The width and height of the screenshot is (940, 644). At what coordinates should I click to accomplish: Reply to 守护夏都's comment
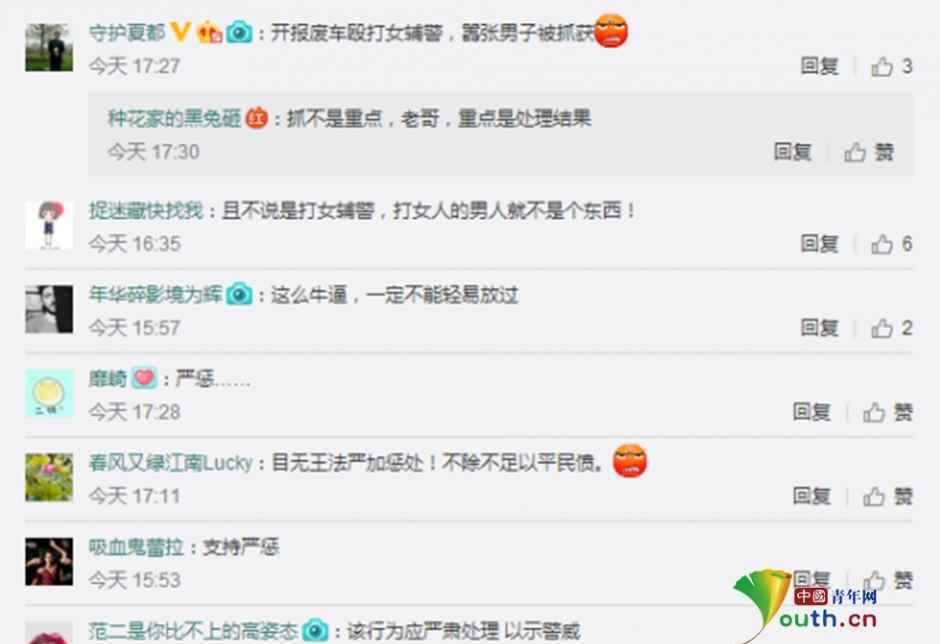point(820,66)
